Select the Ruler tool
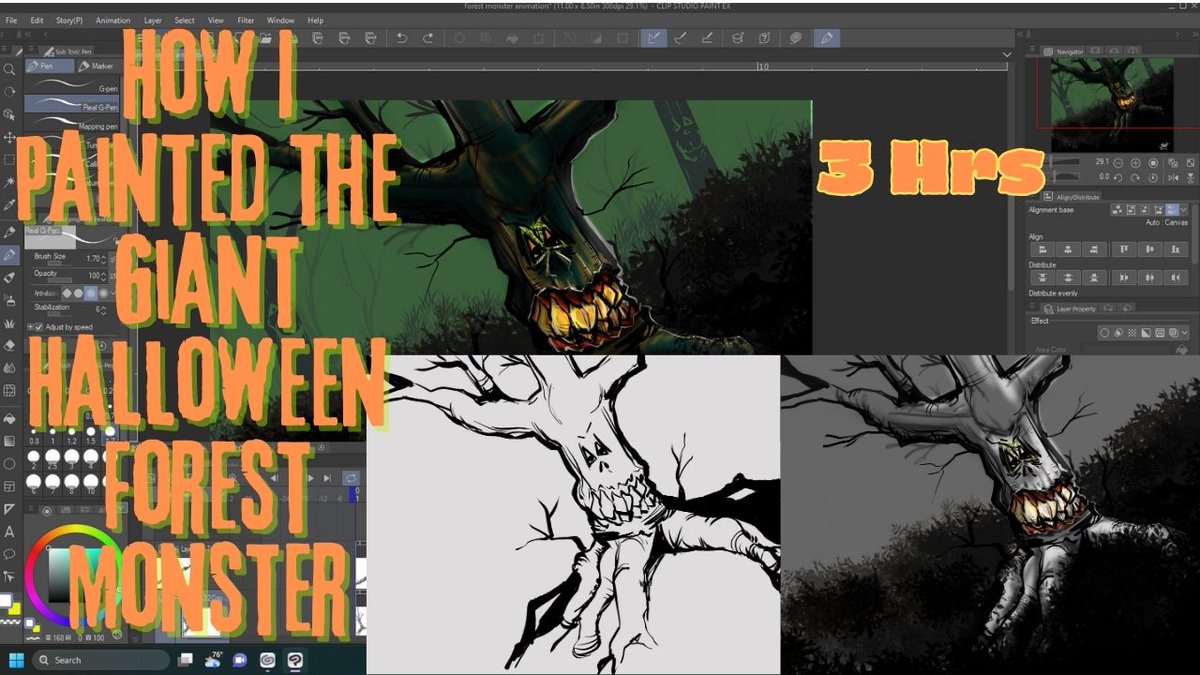The image size is (1200, 675). click(9, 510)
